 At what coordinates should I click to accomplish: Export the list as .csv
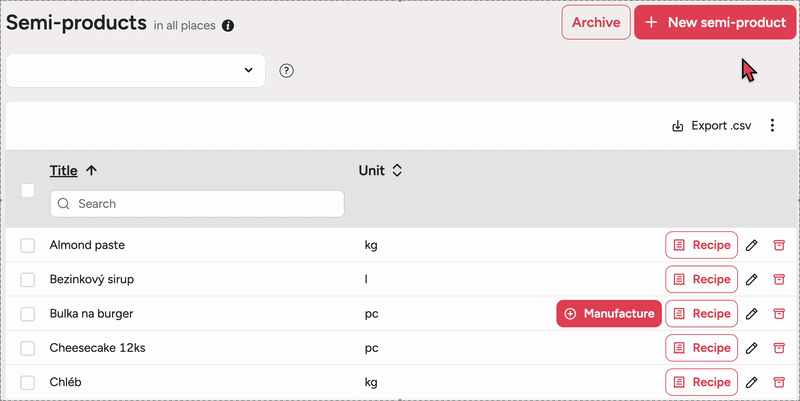click(710, 126)
